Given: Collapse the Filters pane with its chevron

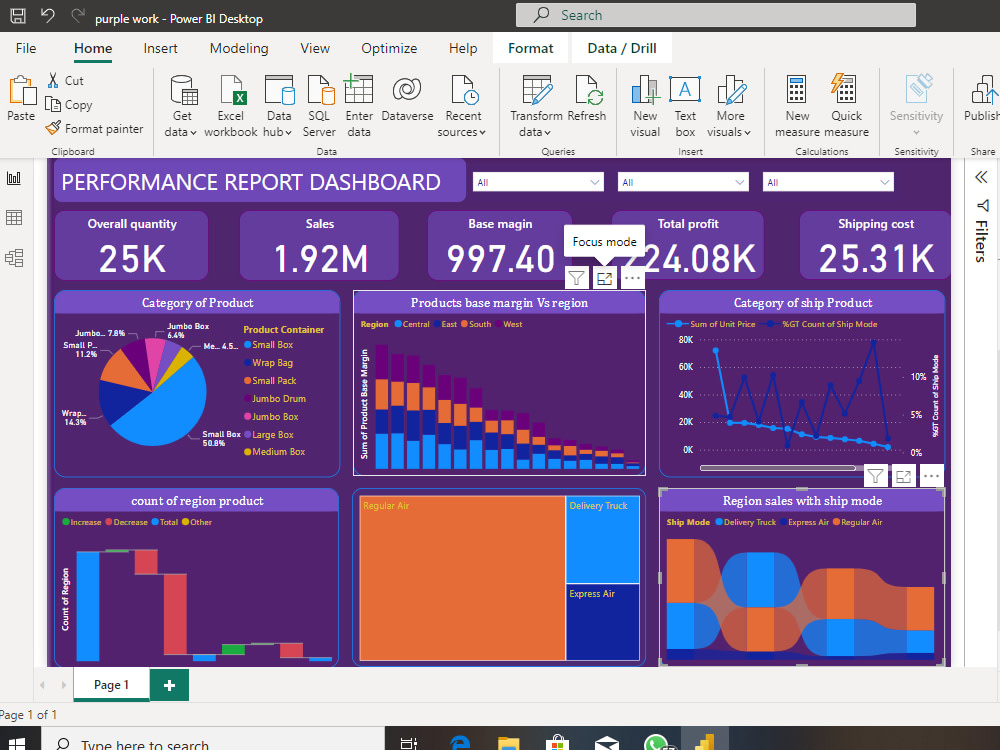Looking at the screenshot, I should [x=981, y=176].
